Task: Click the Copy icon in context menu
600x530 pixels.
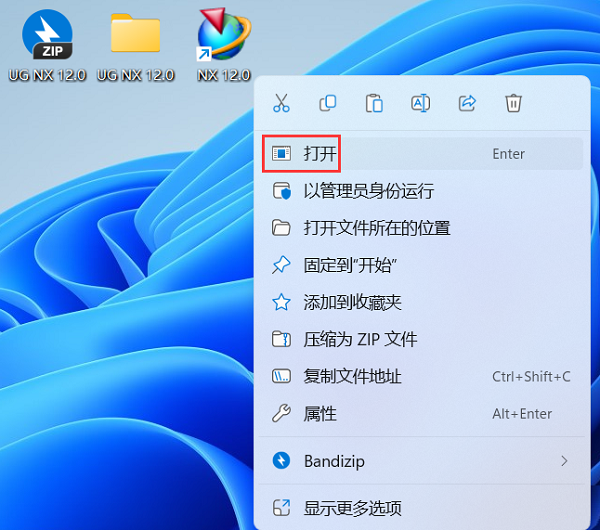Action: pos(328,103)
